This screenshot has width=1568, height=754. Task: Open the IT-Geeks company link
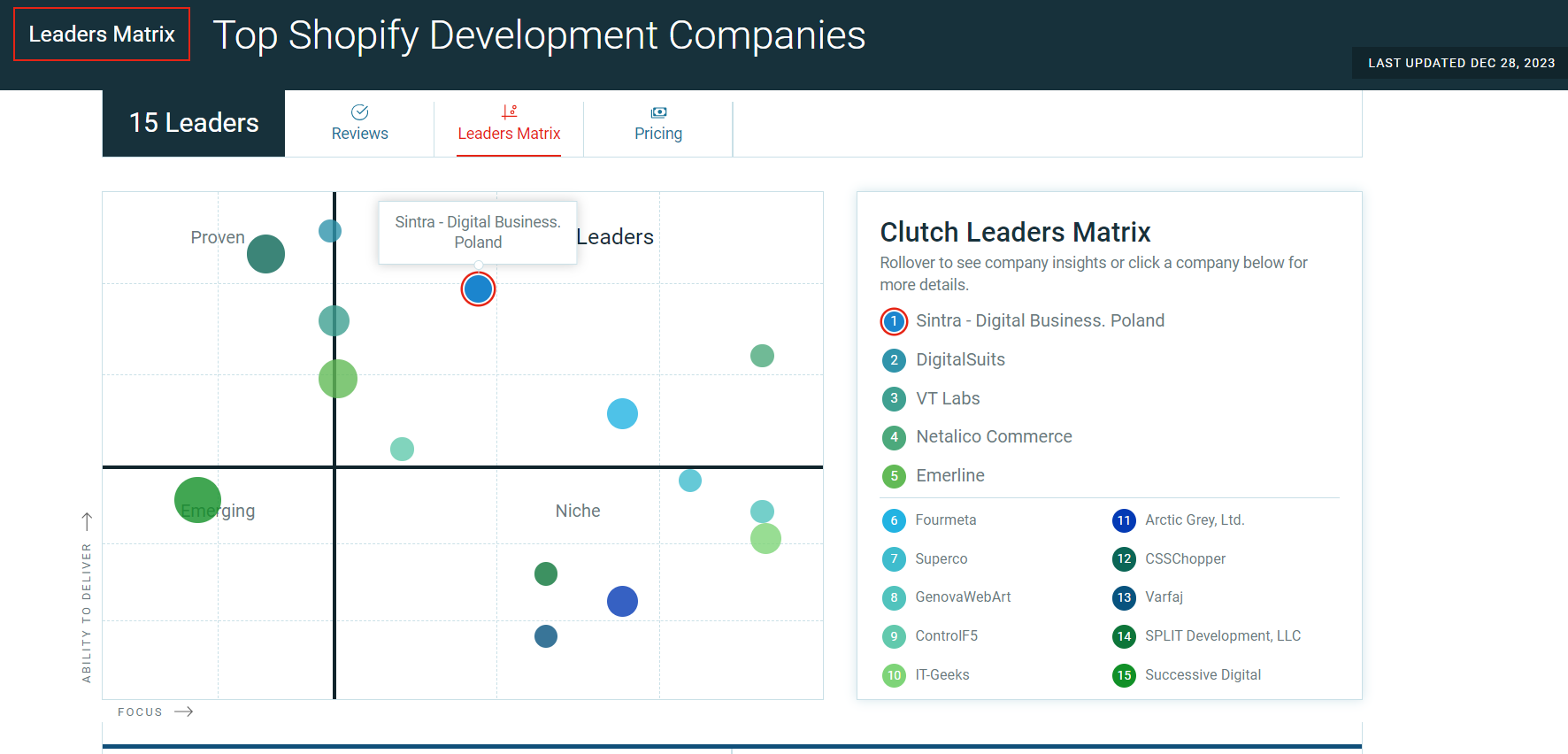[942, 674]
